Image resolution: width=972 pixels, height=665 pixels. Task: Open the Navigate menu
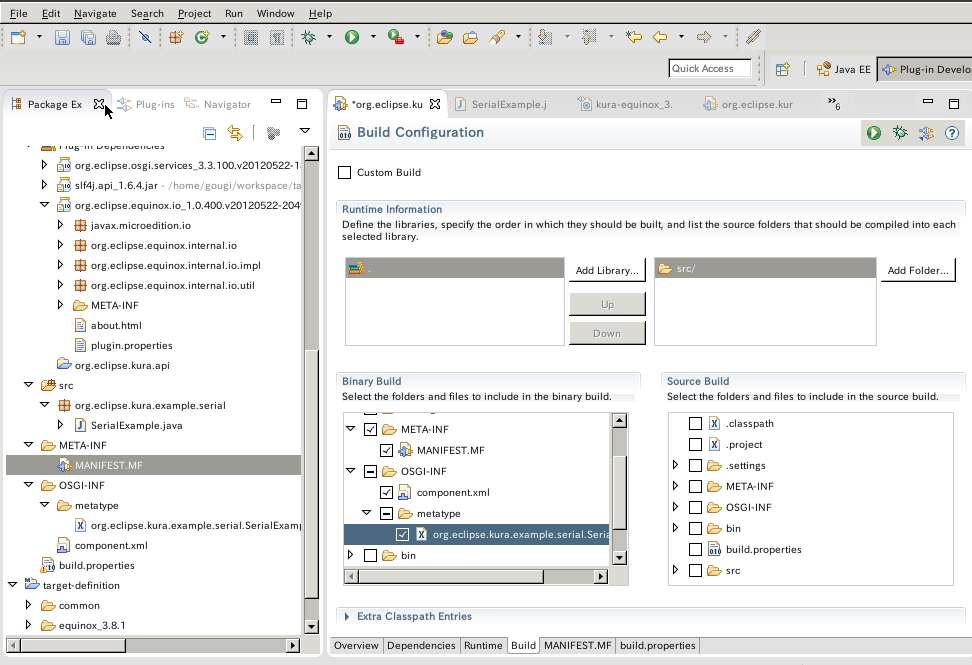[x=95, y=13]
